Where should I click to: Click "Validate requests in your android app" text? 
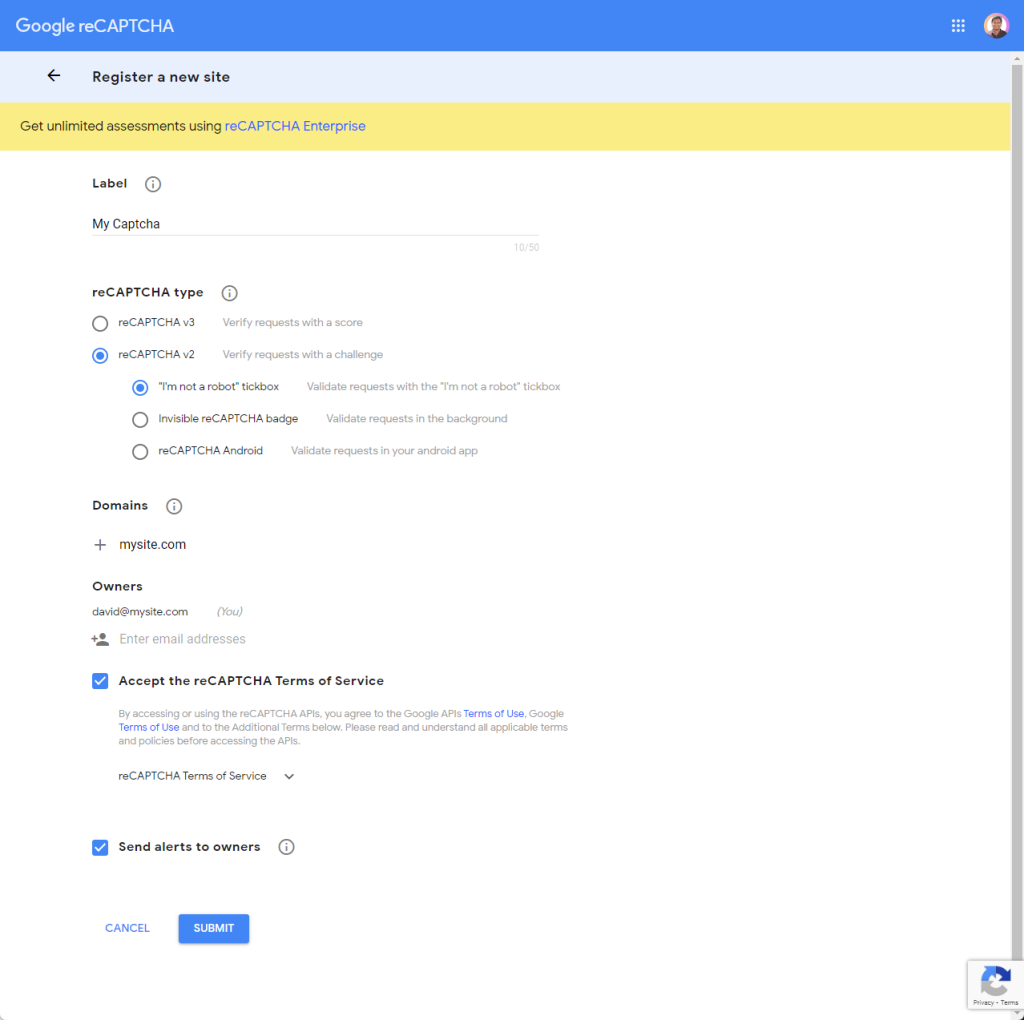[384, 451]
